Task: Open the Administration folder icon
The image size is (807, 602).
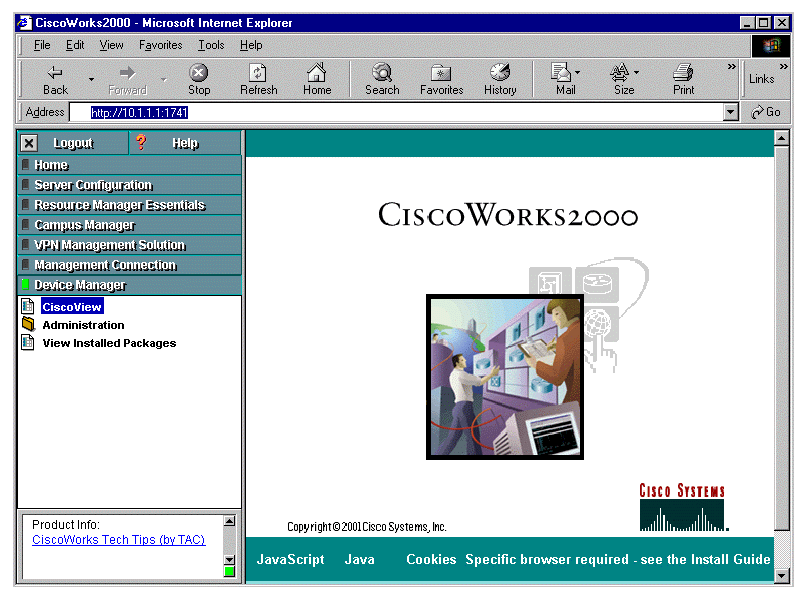Action: click(x=28, y=325)
